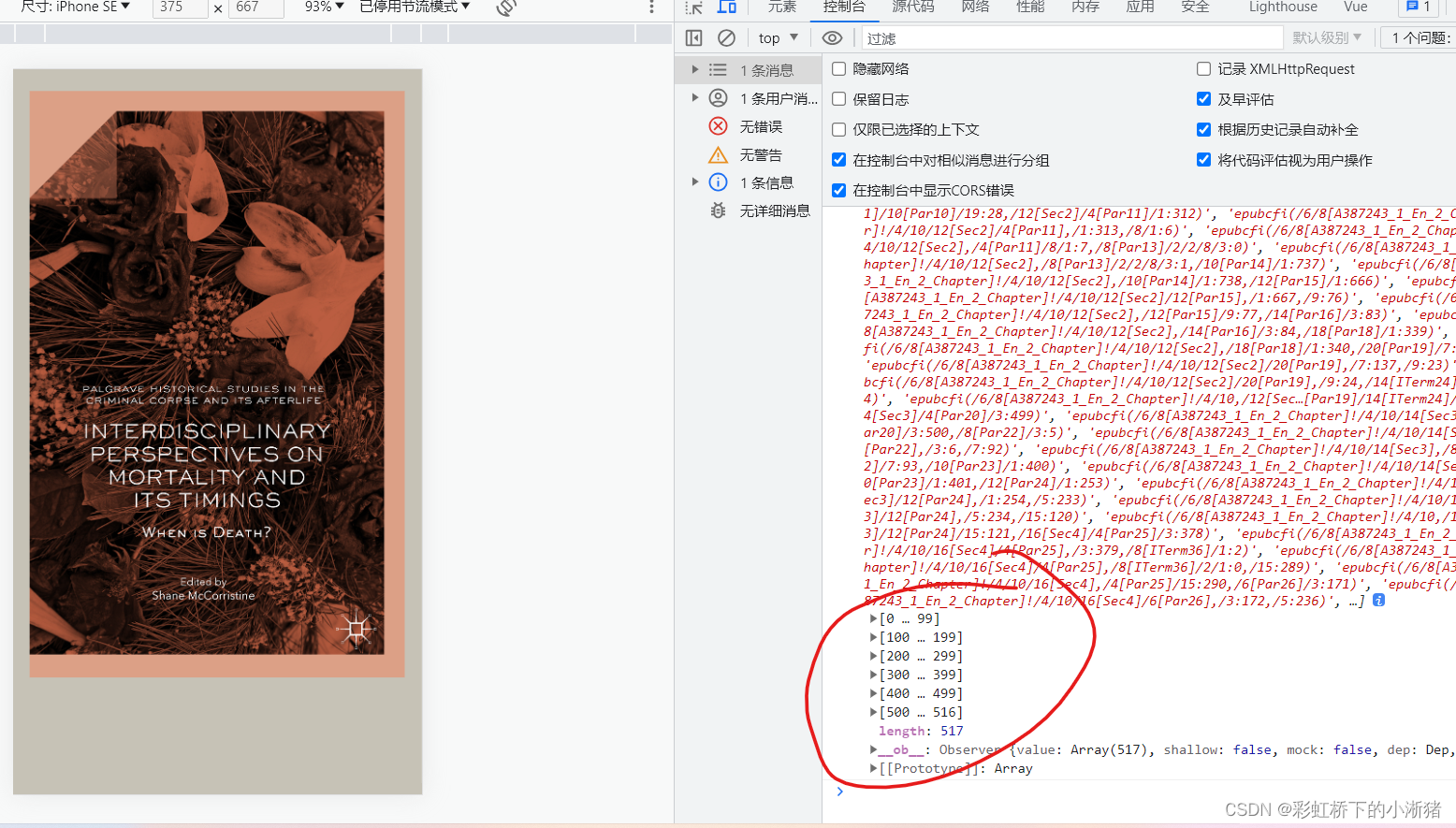
Task: Expand the '1 条消息' group arrow
Action: click(694, 70)
